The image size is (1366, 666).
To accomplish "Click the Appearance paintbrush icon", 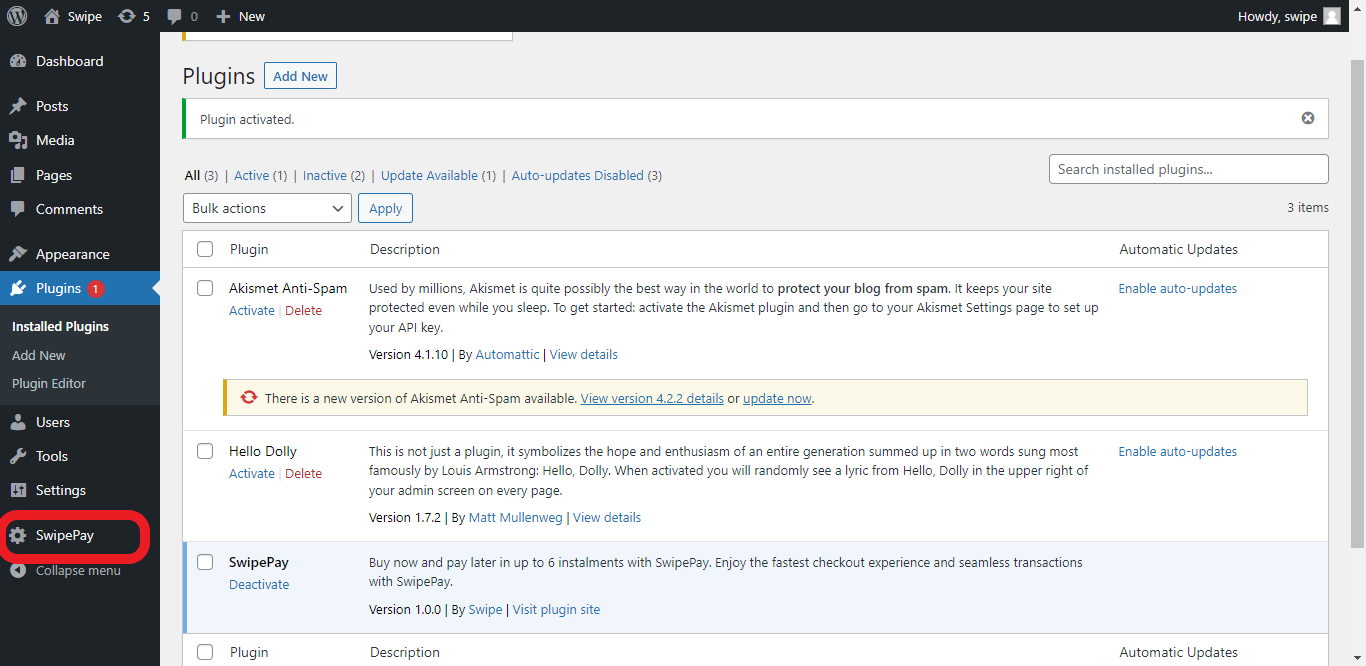I will tap(18, 254).
